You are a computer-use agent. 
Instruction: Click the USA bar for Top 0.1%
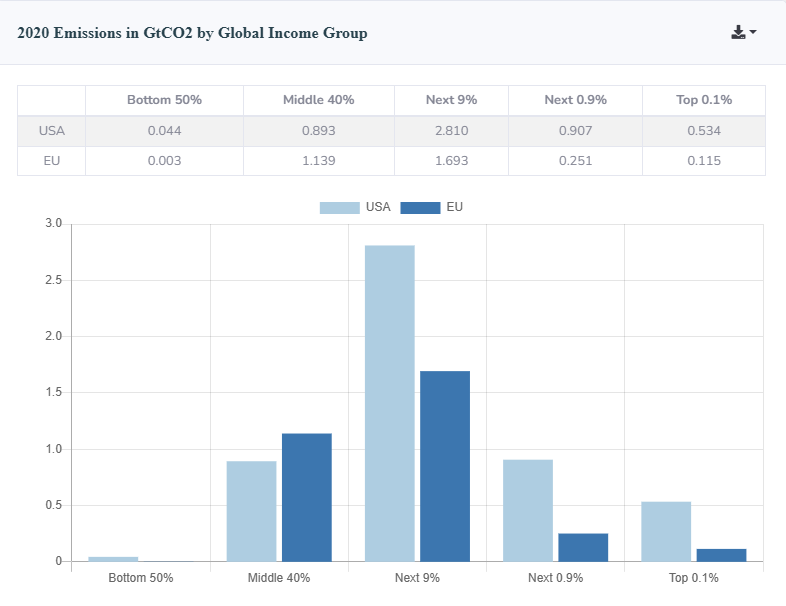click(x=666, y=531)
